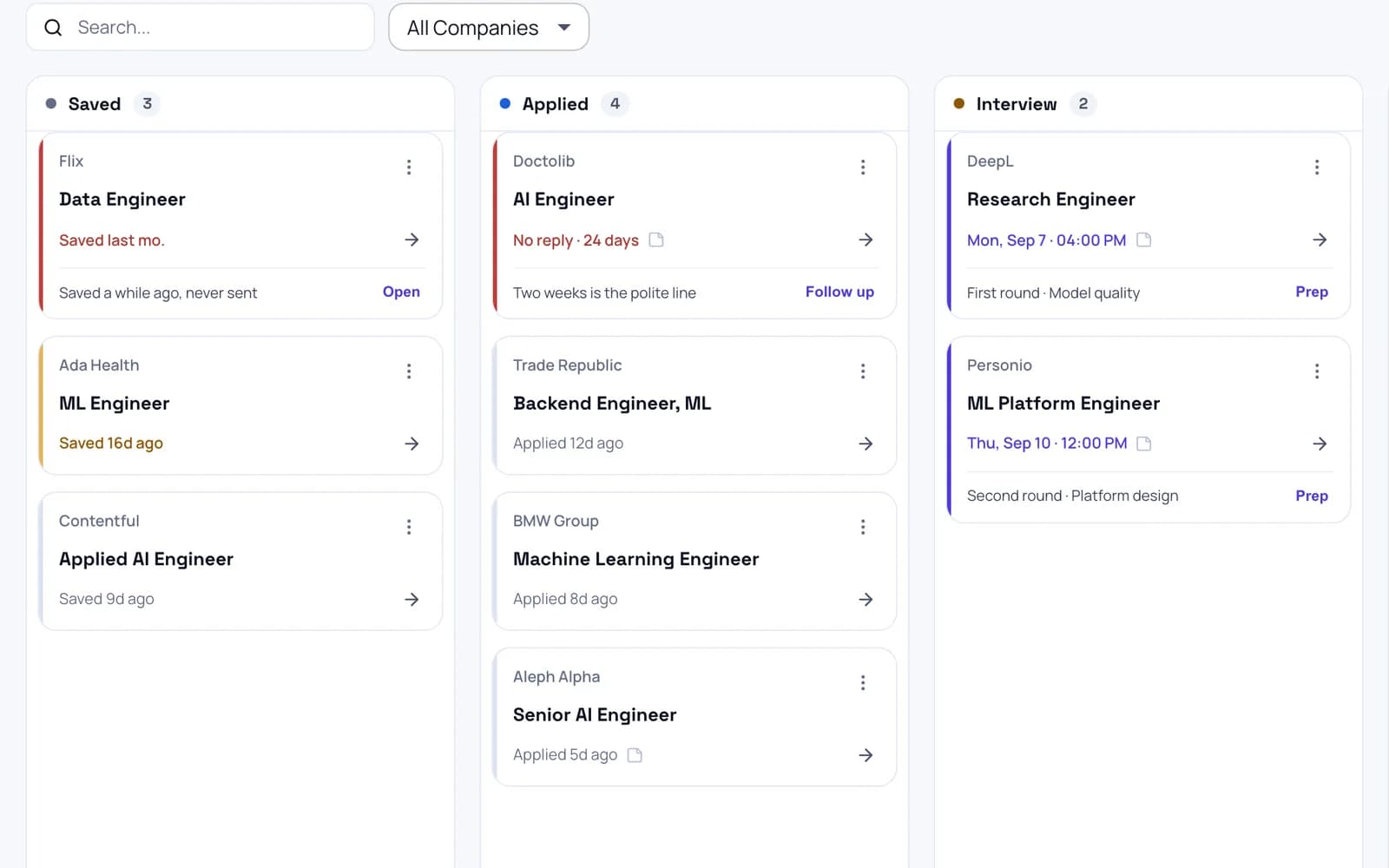Click Open on the Flix card
The height and width of the screenshot is (868, 1389).
401,292
